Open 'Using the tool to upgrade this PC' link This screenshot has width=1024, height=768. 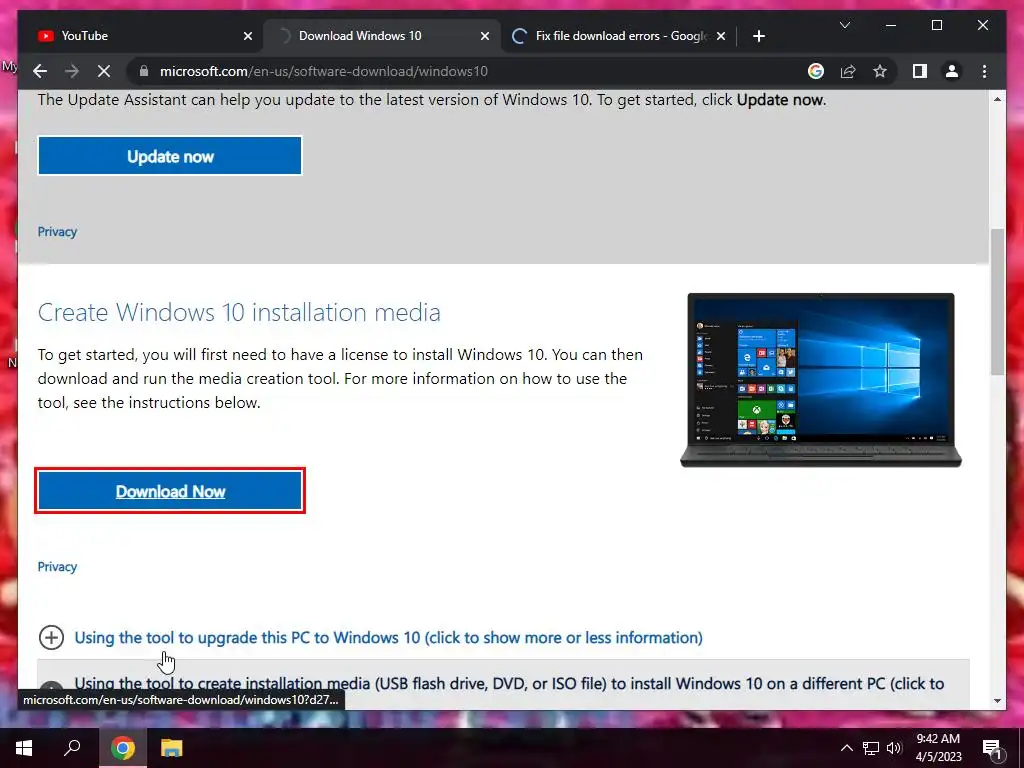[x=389, y=637]
